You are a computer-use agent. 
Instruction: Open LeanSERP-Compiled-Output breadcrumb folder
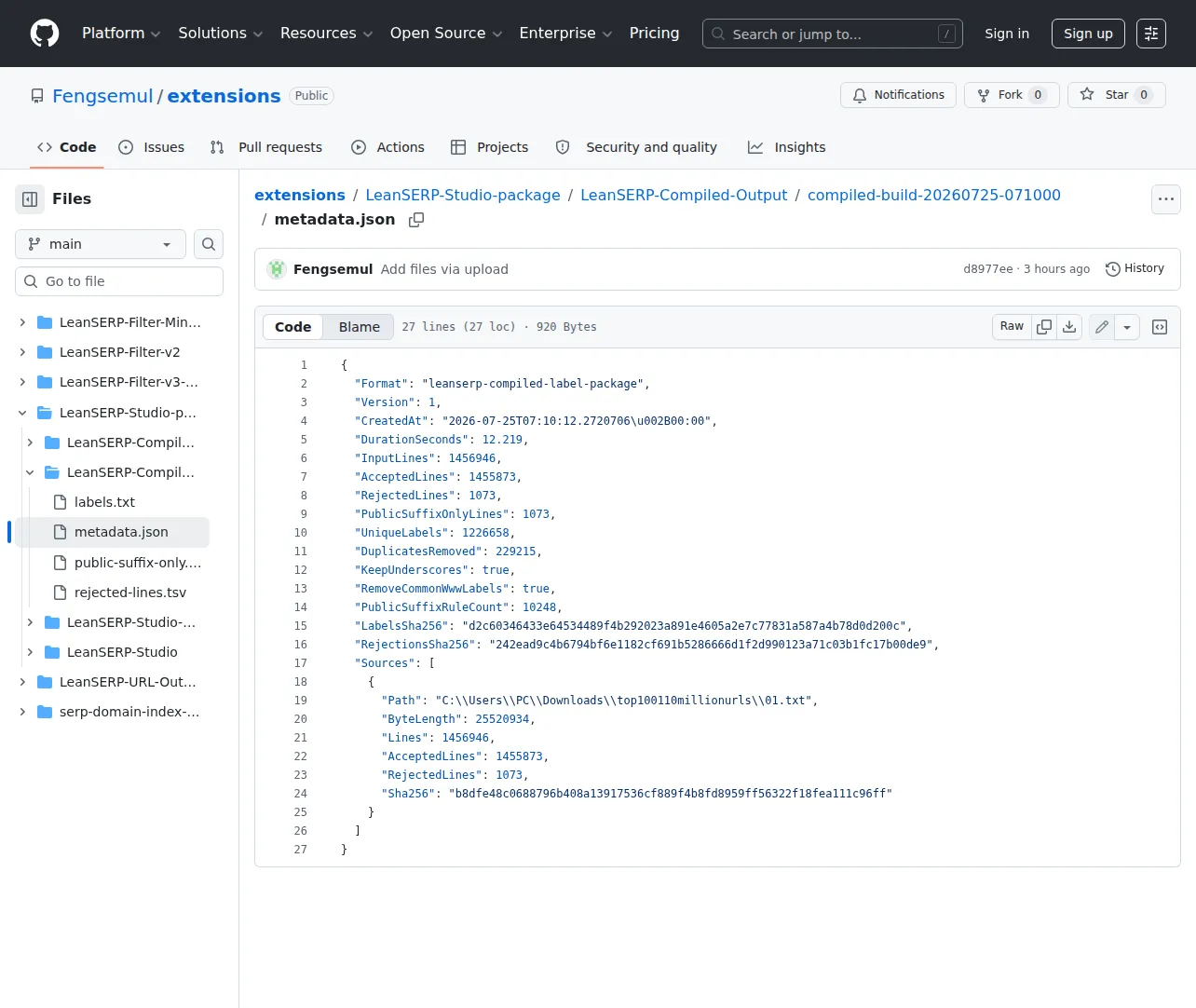[684, 195]
